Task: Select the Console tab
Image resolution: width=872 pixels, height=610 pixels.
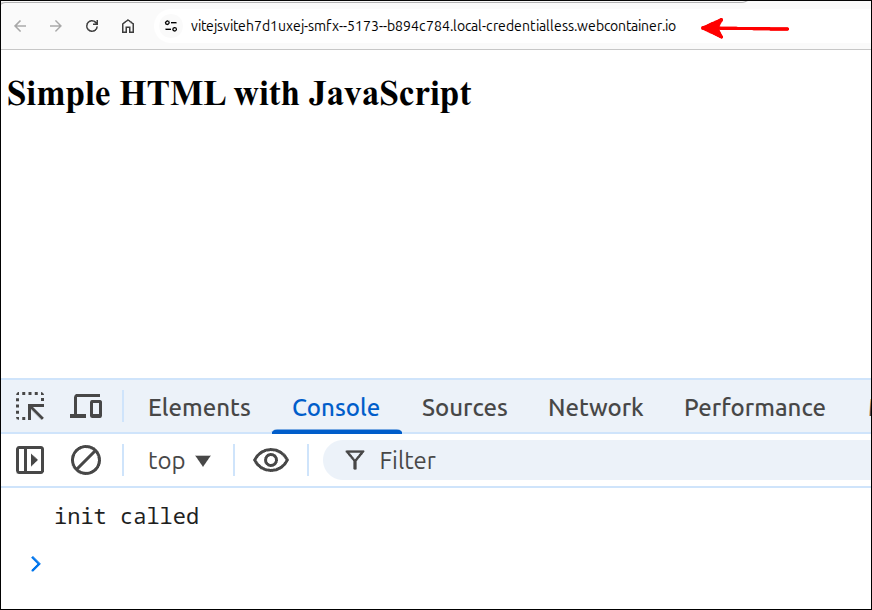Action: tap(336, 407)
